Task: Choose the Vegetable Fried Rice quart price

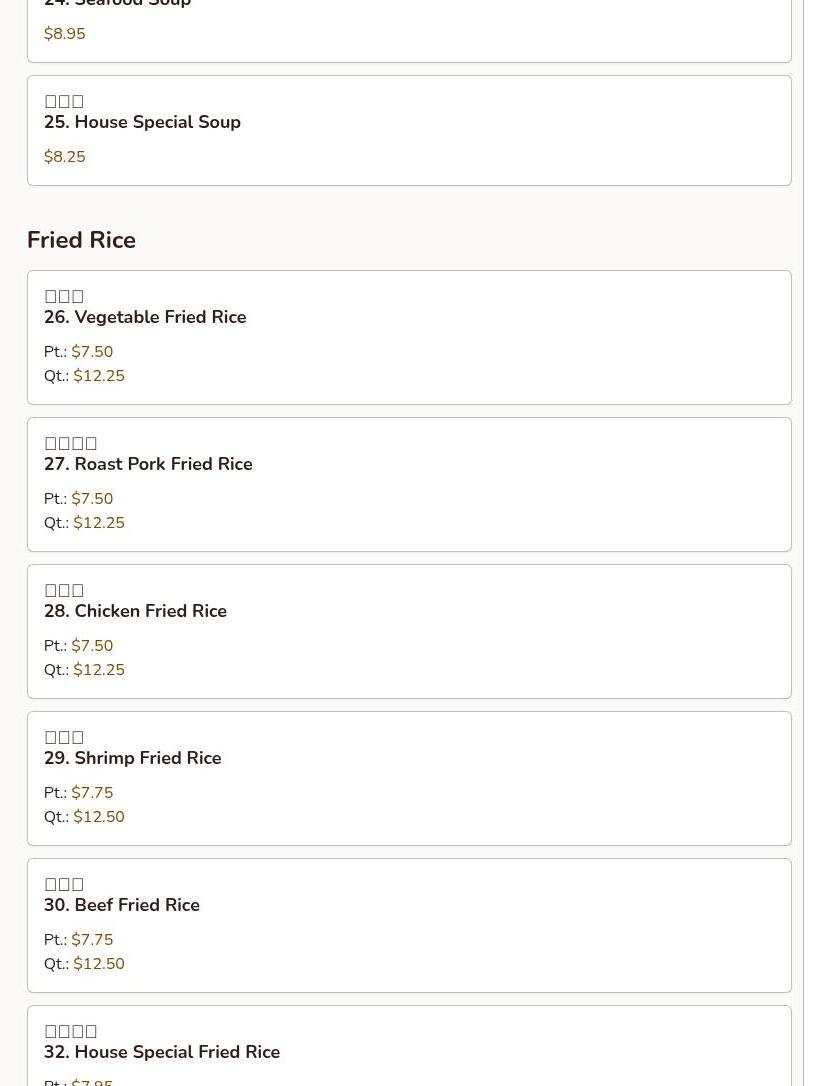Action: 99,376
